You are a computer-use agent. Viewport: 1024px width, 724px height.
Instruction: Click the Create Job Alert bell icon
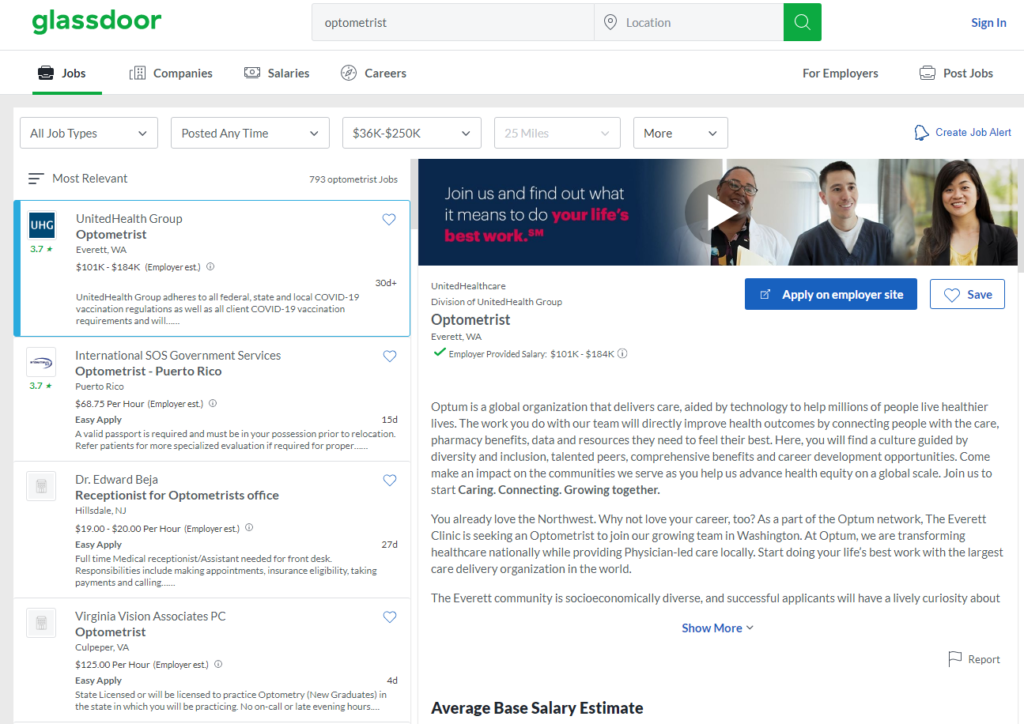921,133
